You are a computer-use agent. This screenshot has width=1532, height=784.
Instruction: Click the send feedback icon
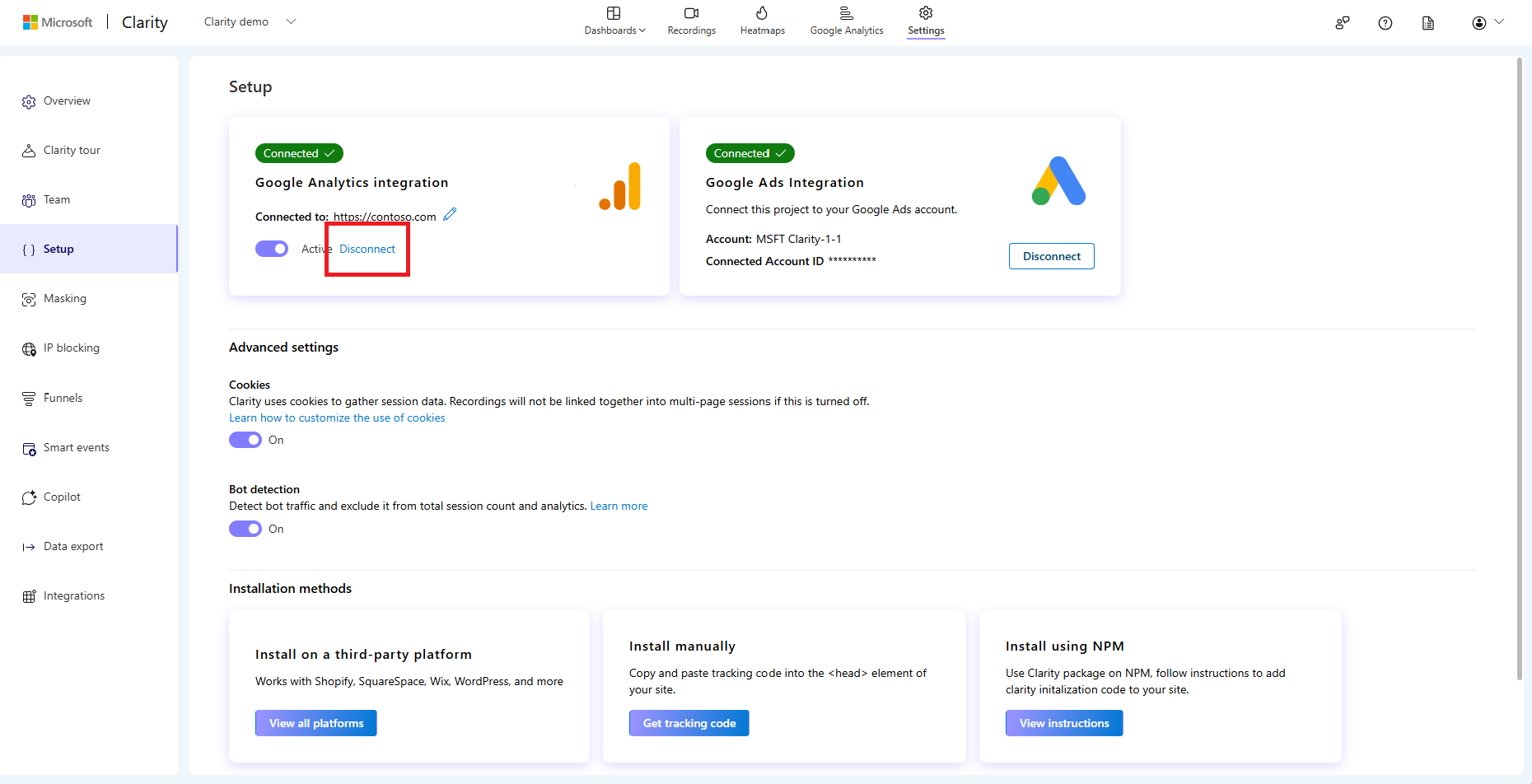coord(1342,23)
